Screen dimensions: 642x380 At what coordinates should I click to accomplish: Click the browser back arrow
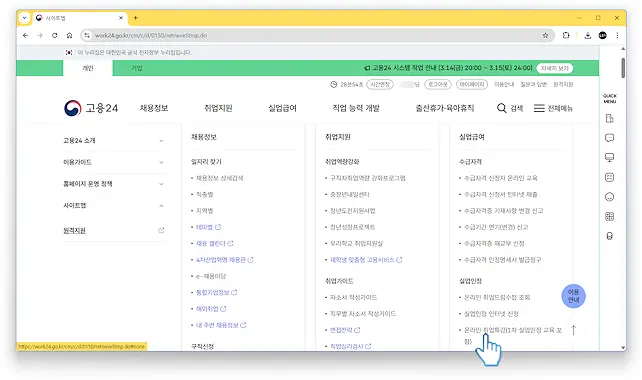coord(25,36)
